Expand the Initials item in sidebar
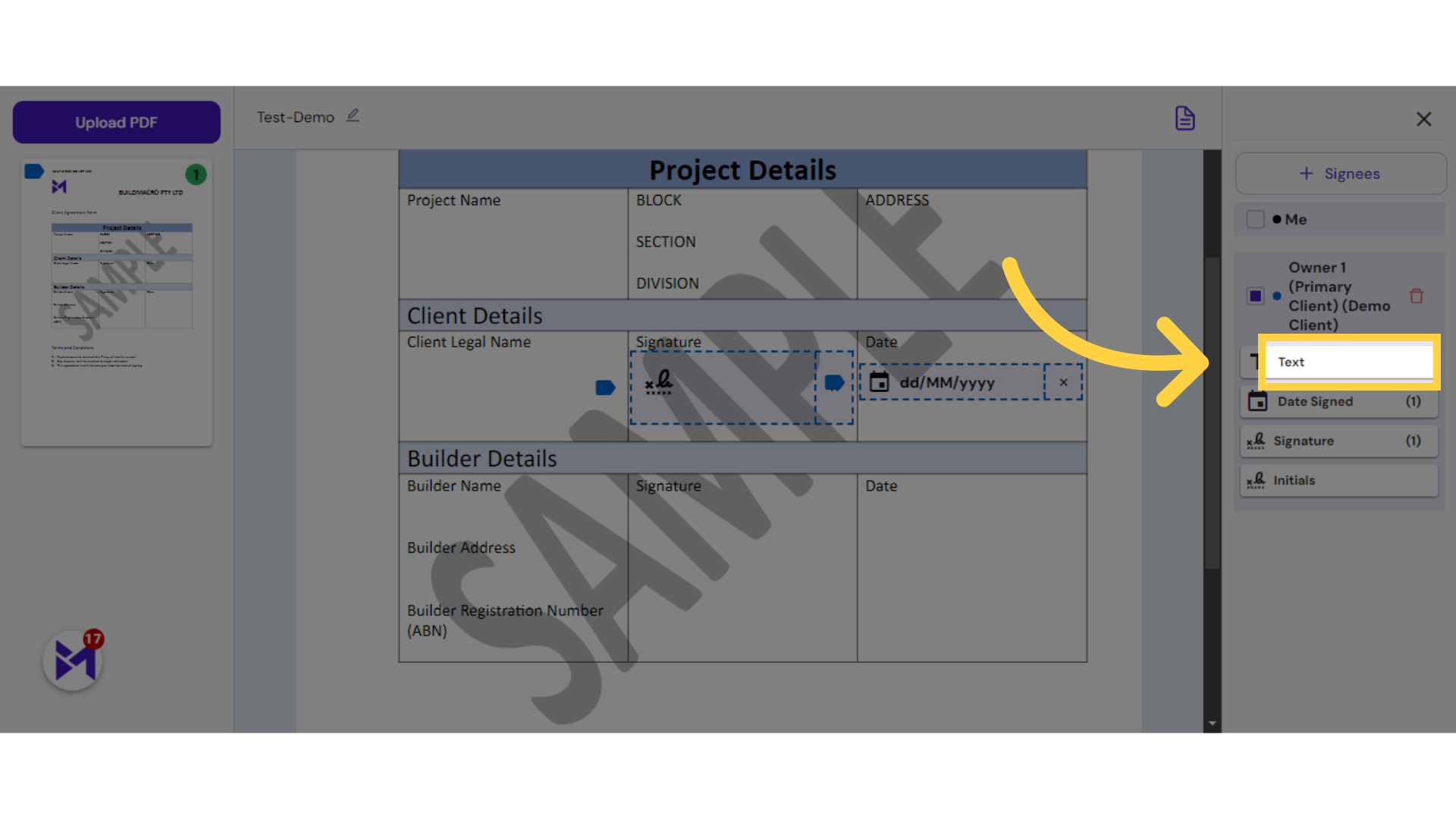The width and height of the screenshot is (1456, 819). [x=1338, y=480]
